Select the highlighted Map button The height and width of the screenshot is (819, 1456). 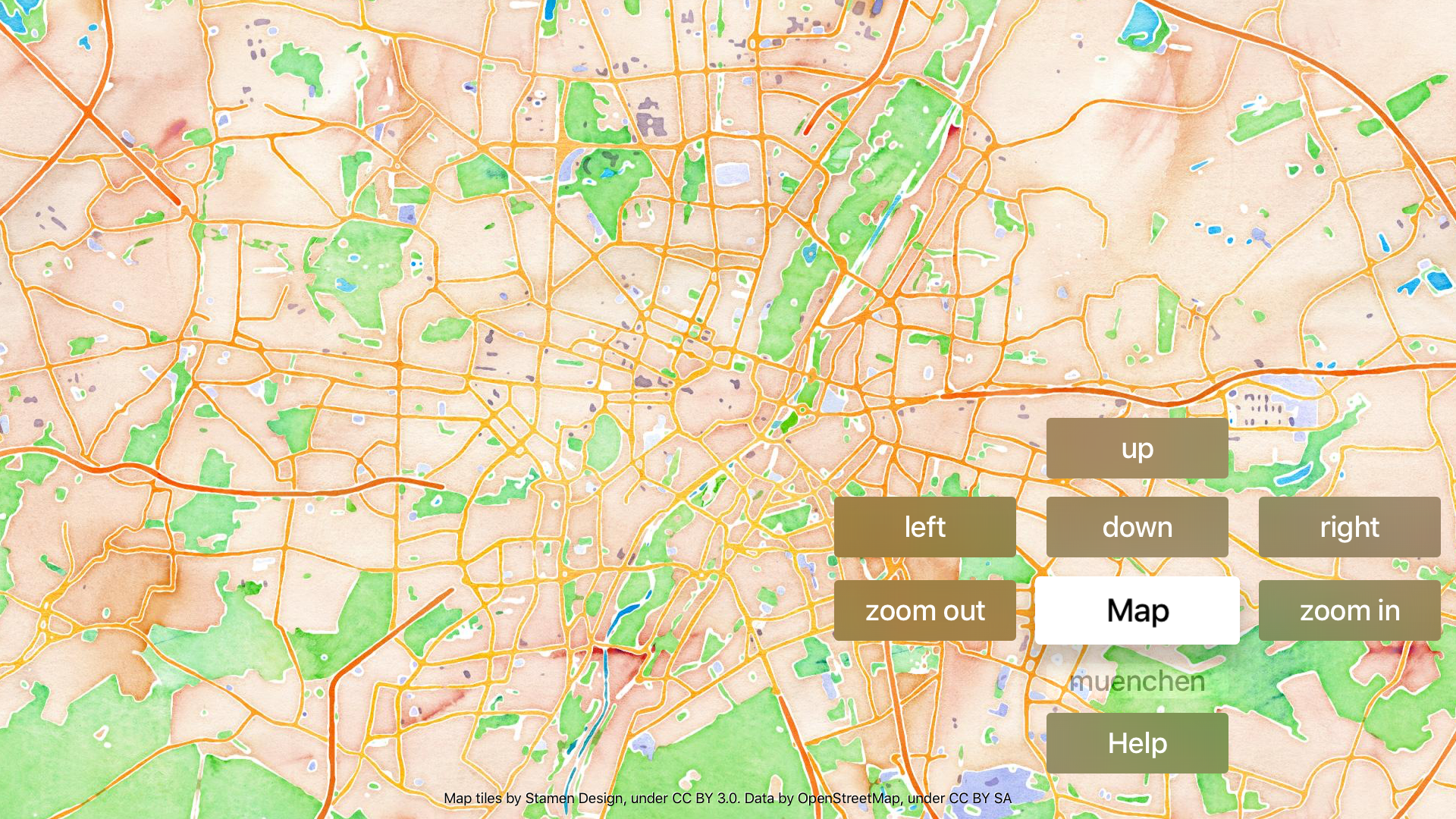click(x=1137, y=610)
